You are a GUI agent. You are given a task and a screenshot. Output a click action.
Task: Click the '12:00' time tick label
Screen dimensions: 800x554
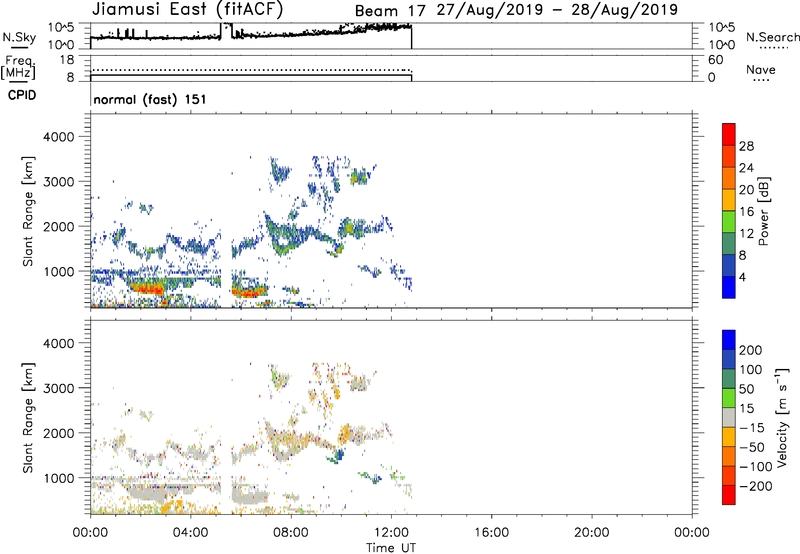point(391,533)
